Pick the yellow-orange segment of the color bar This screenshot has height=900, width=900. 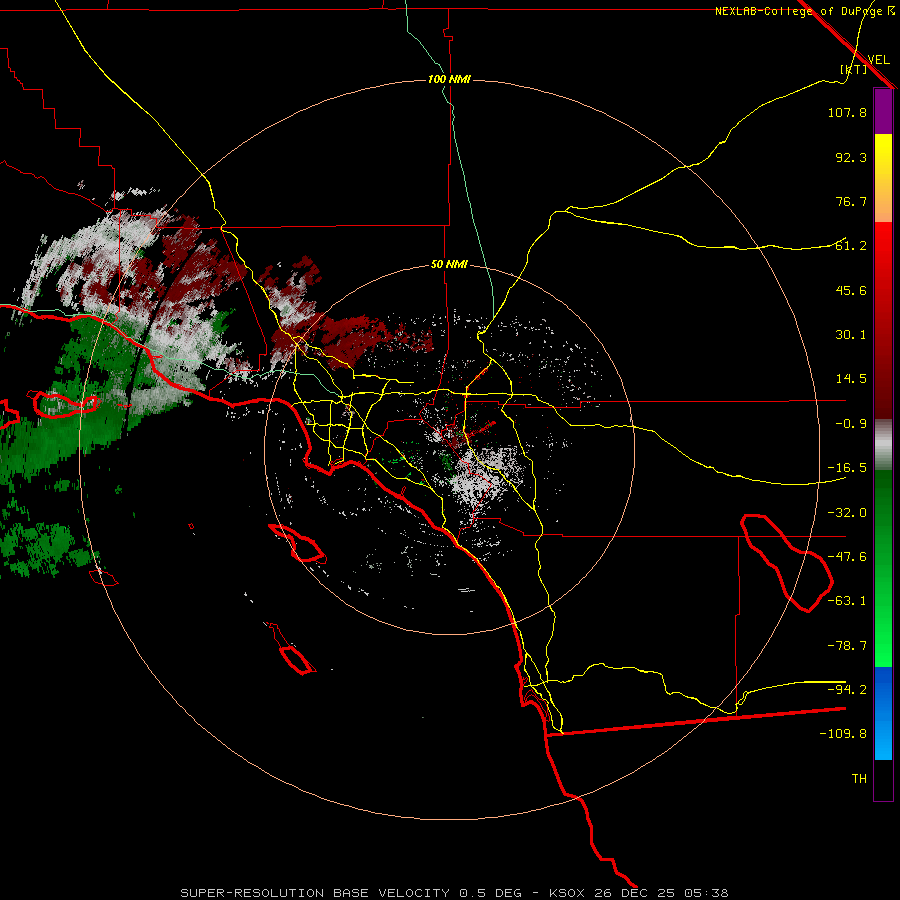(x=883, y=178)
